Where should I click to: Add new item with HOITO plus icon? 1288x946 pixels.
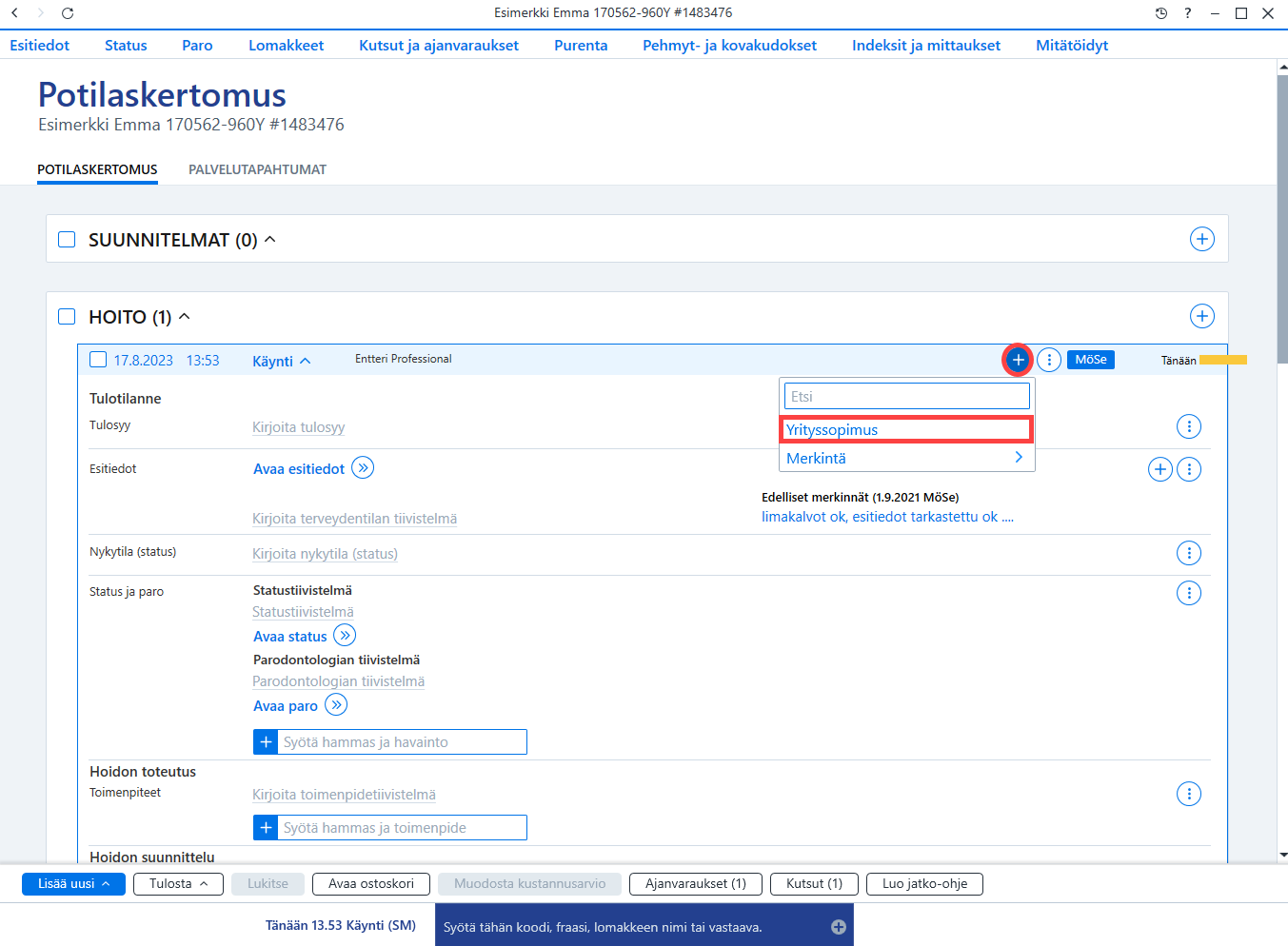[1202, 316]
